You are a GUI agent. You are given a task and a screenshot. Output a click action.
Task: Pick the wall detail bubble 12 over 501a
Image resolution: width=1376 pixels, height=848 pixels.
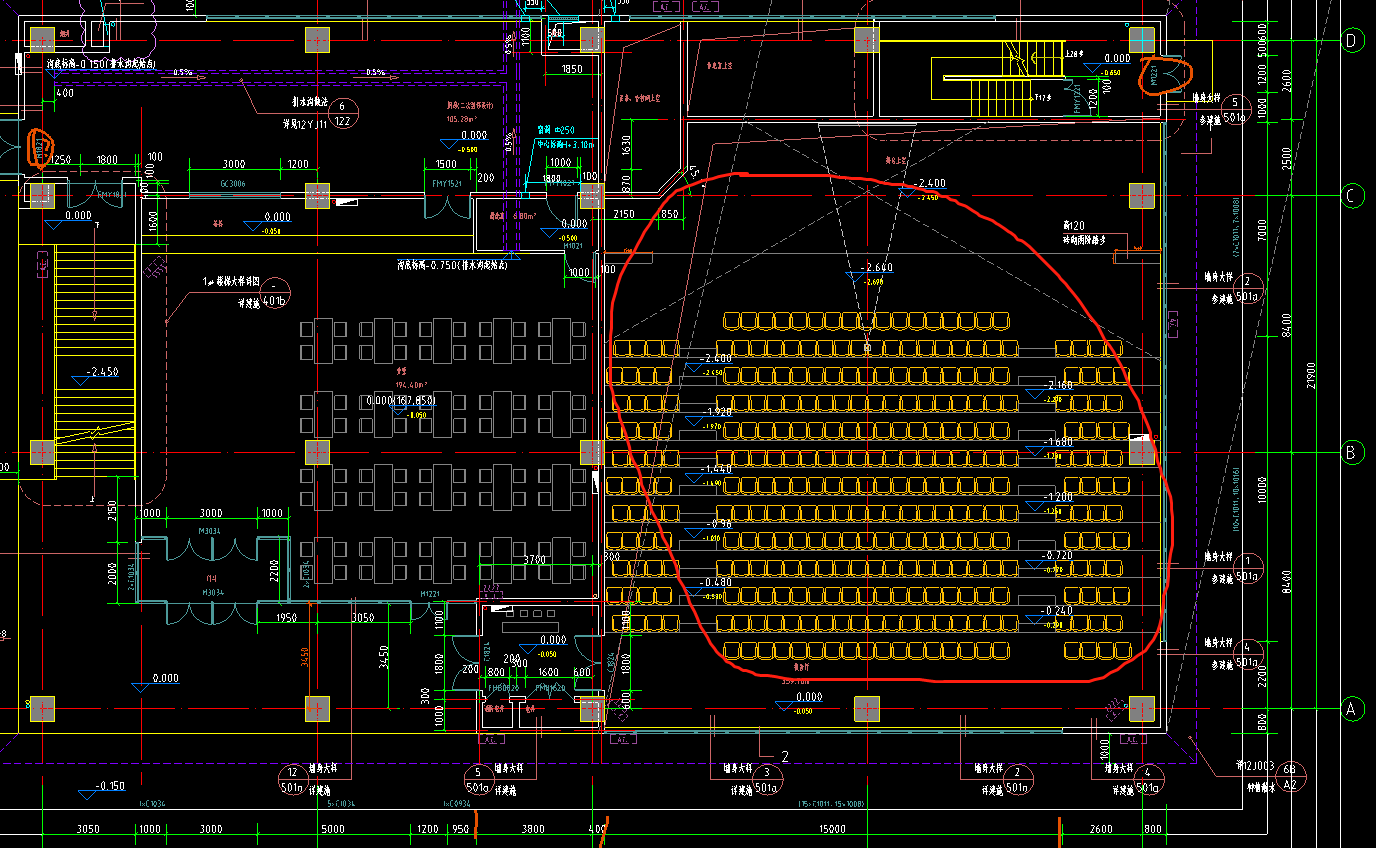(293, 780)
